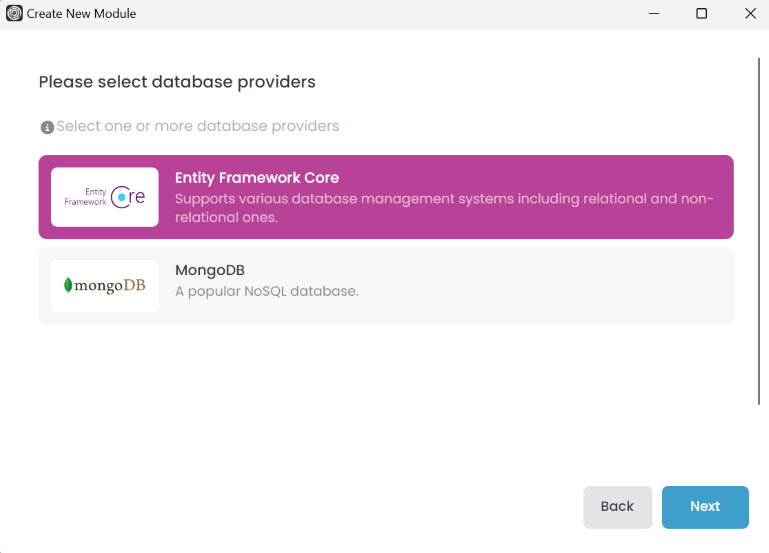Click the 'MongoDB' title text
The width and height of the screenshot is (769, 553).
click(x=210, y=271)
